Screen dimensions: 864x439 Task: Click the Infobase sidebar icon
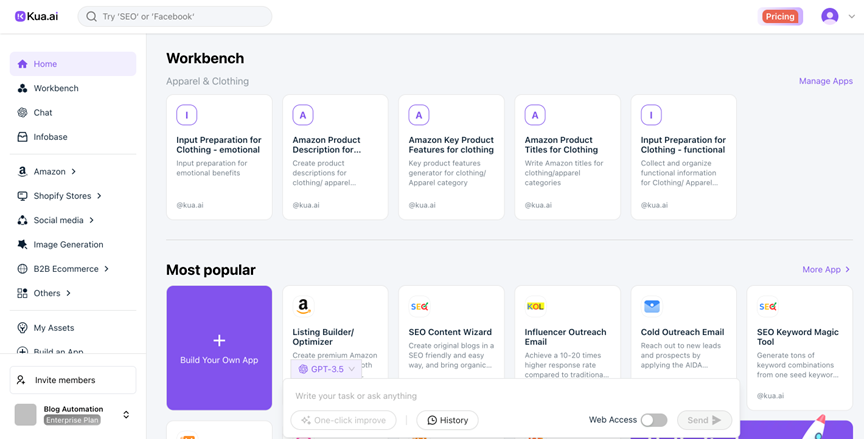pos(22,137)
